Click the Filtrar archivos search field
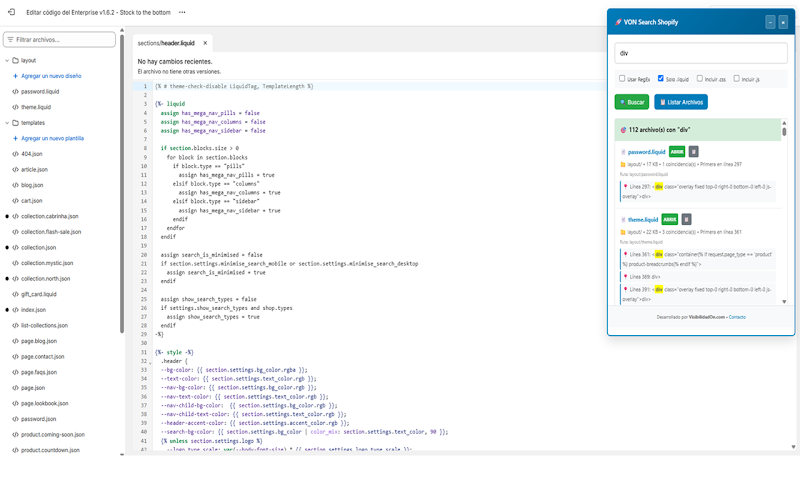Image resolution: width=800 pixels, height=500 pixels. (59, 40)
